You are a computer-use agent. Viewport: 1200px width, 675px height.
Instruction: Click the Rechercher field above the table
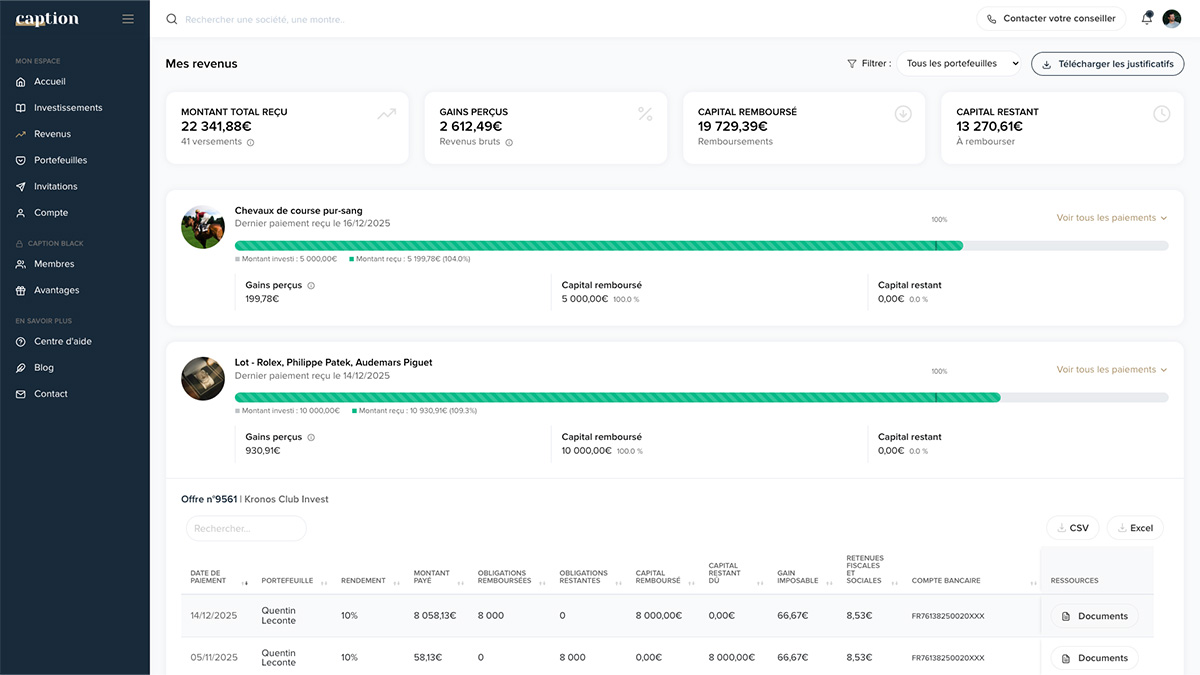[246, 528]
